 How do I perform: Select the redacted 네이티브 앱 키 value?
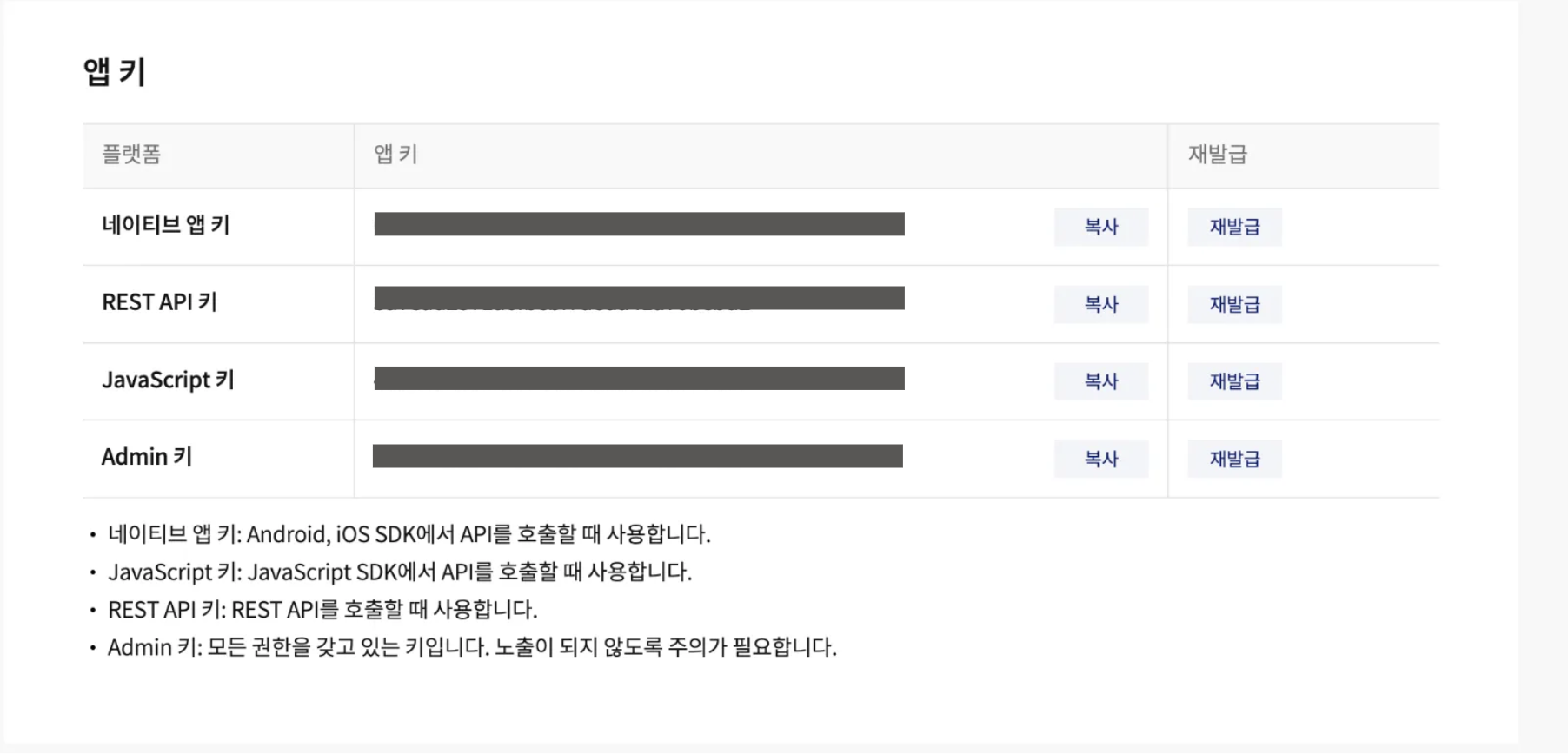640,224
